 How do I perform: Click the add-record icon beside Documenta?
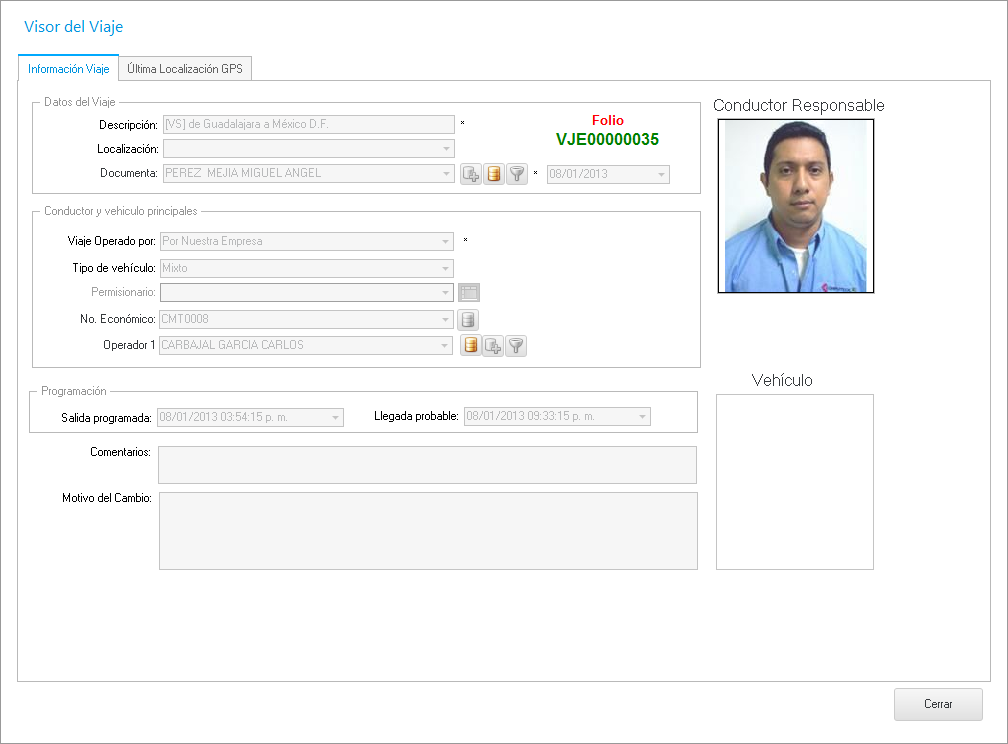471,174
